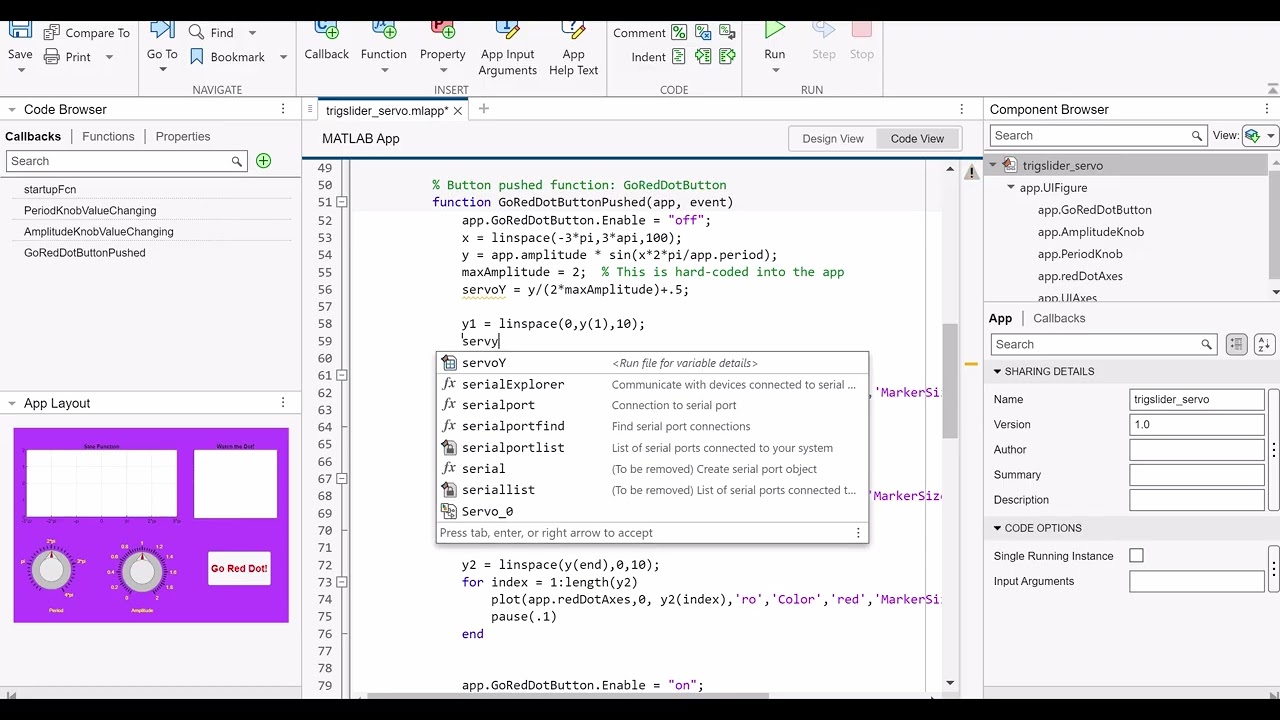Image resolution: width=1280 pixels, height=720 pixels.
Task: Click the Smart indent icon
Action: tap(679, 57)
